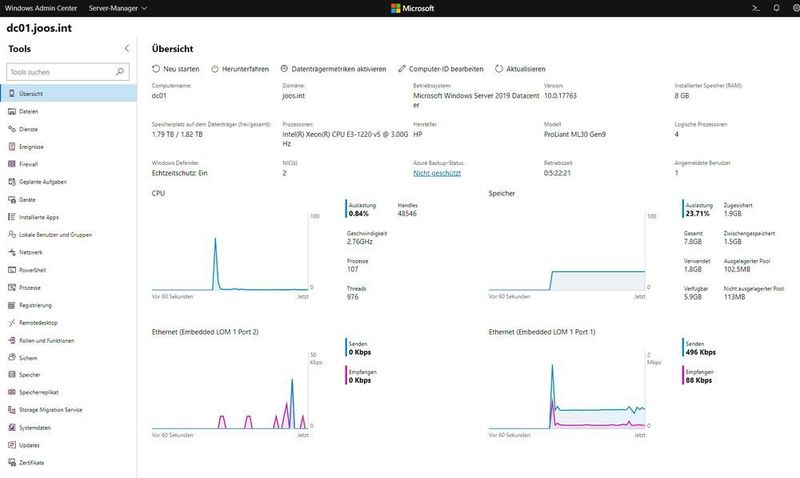Screen dimensions: 800x478
Task: Click the Dienste gear icon
Action: click(x=12, y=129)
